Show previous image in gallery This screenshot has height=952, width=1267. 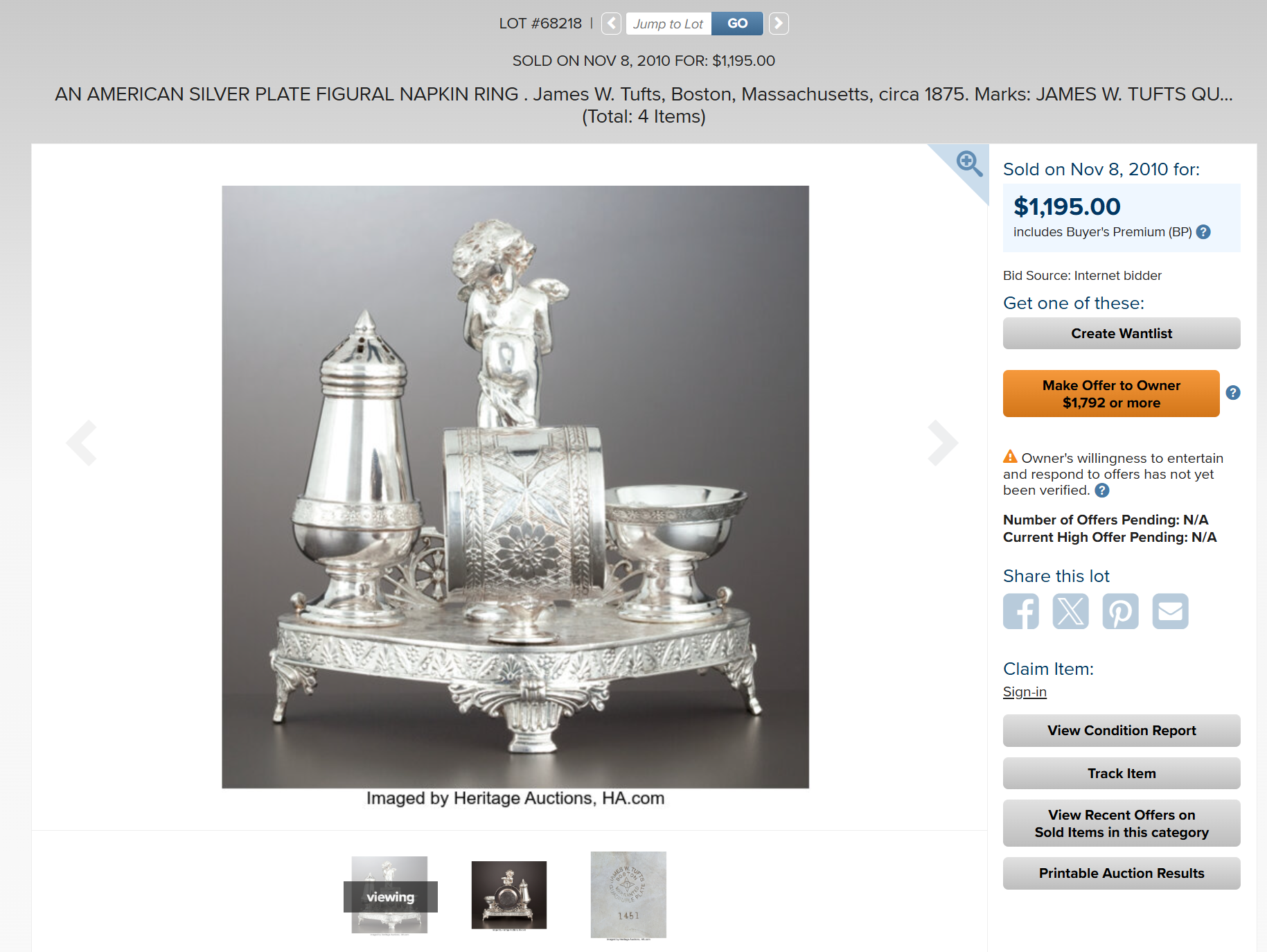coord(82,442)
